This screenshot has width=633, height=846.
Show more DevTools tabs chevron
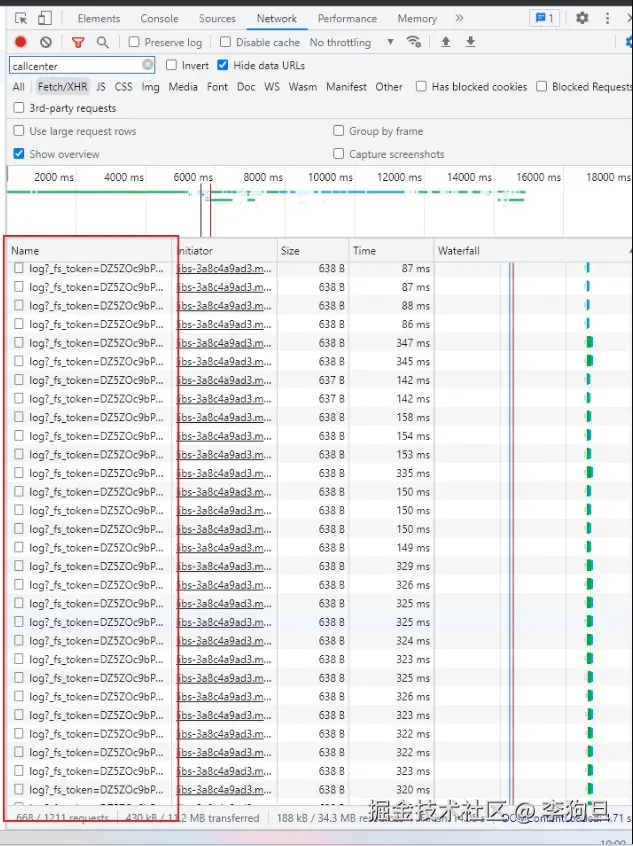[x=459, y=18]
